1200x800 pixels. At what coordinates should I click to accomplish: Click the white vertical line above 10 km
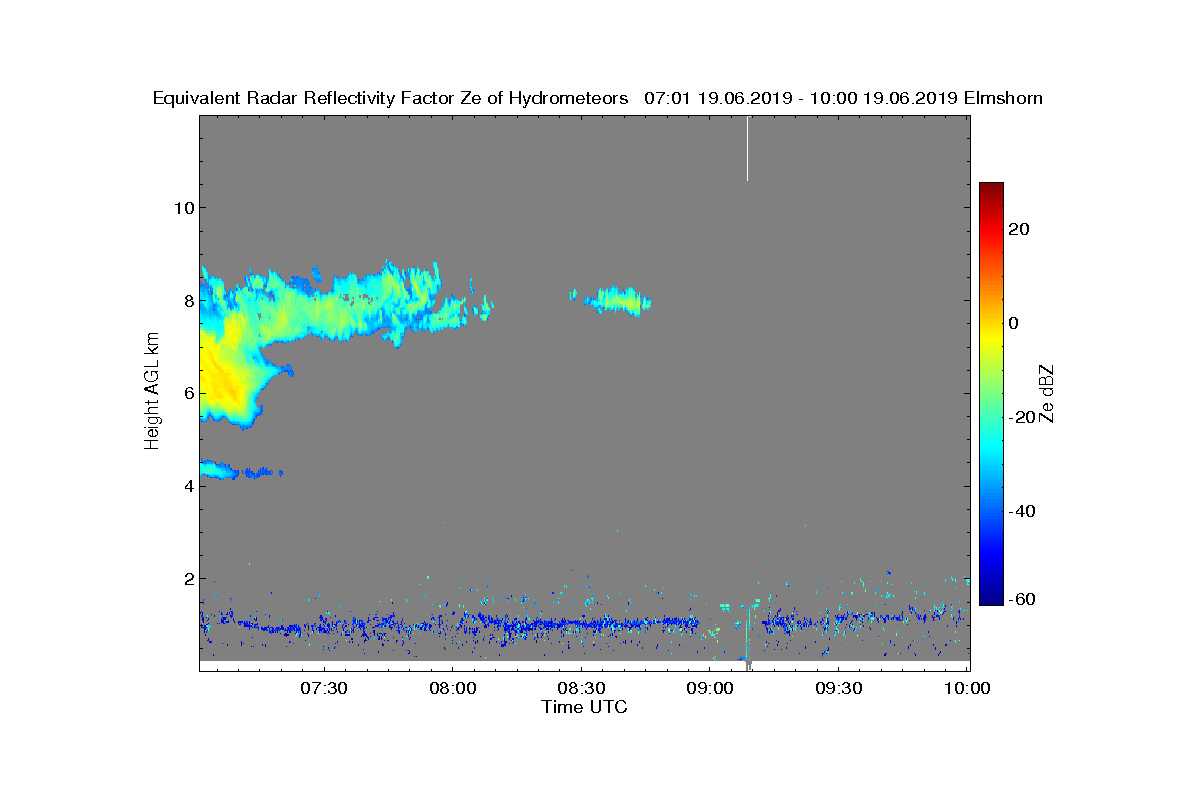tap(747, 148)
